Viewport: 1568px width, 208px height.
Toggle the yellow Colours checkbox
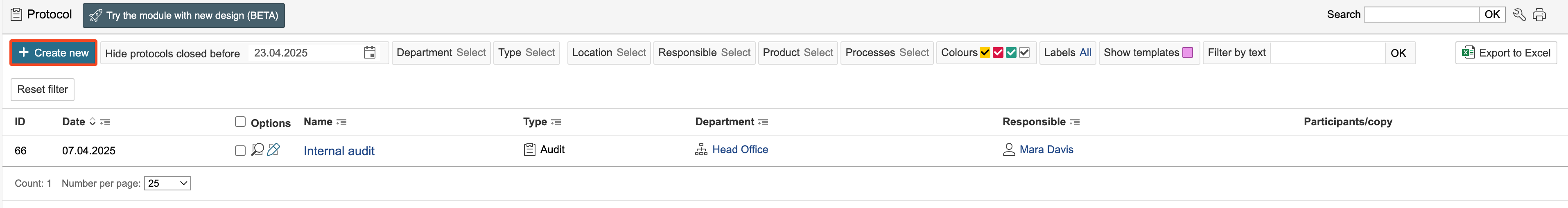[985, 53]
